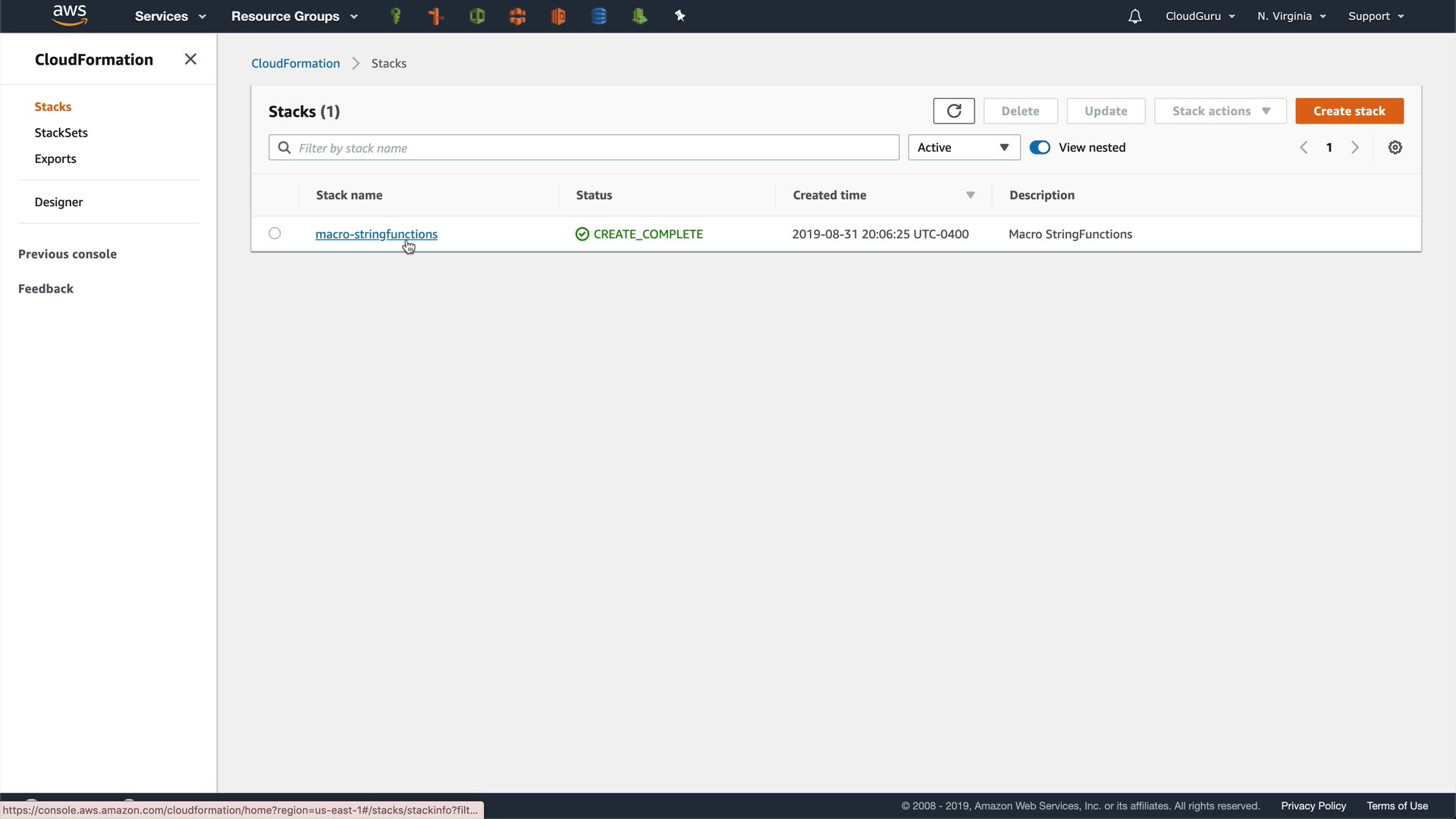This screenshot has width=1456, height=819.
Task: Sort by Created time arrow
Action: click(x=970, y=196)
